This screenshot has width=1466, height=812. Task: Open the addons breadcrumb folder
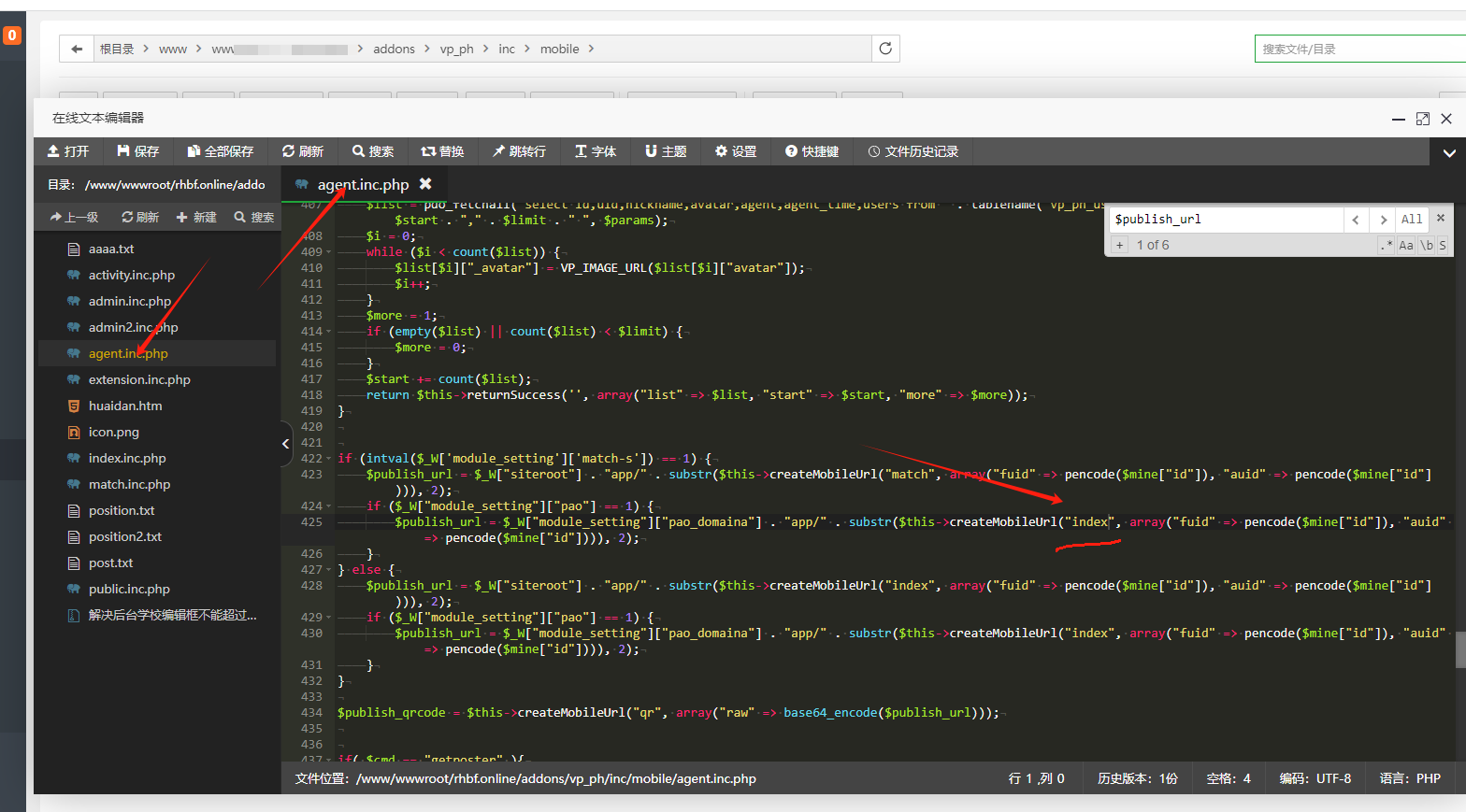(394, 49)
